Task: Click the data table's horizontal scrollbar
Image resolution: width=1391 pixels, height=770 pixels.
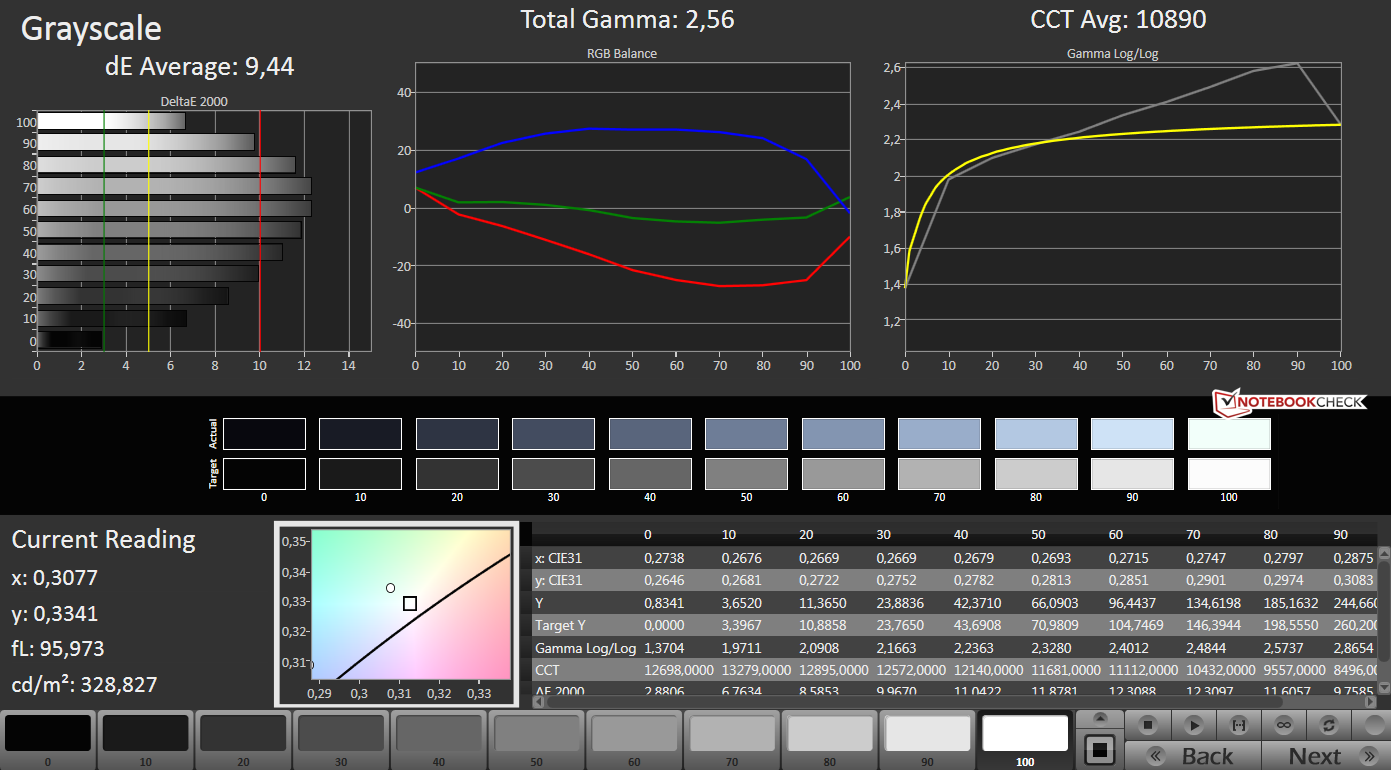Action: point(955,702)
